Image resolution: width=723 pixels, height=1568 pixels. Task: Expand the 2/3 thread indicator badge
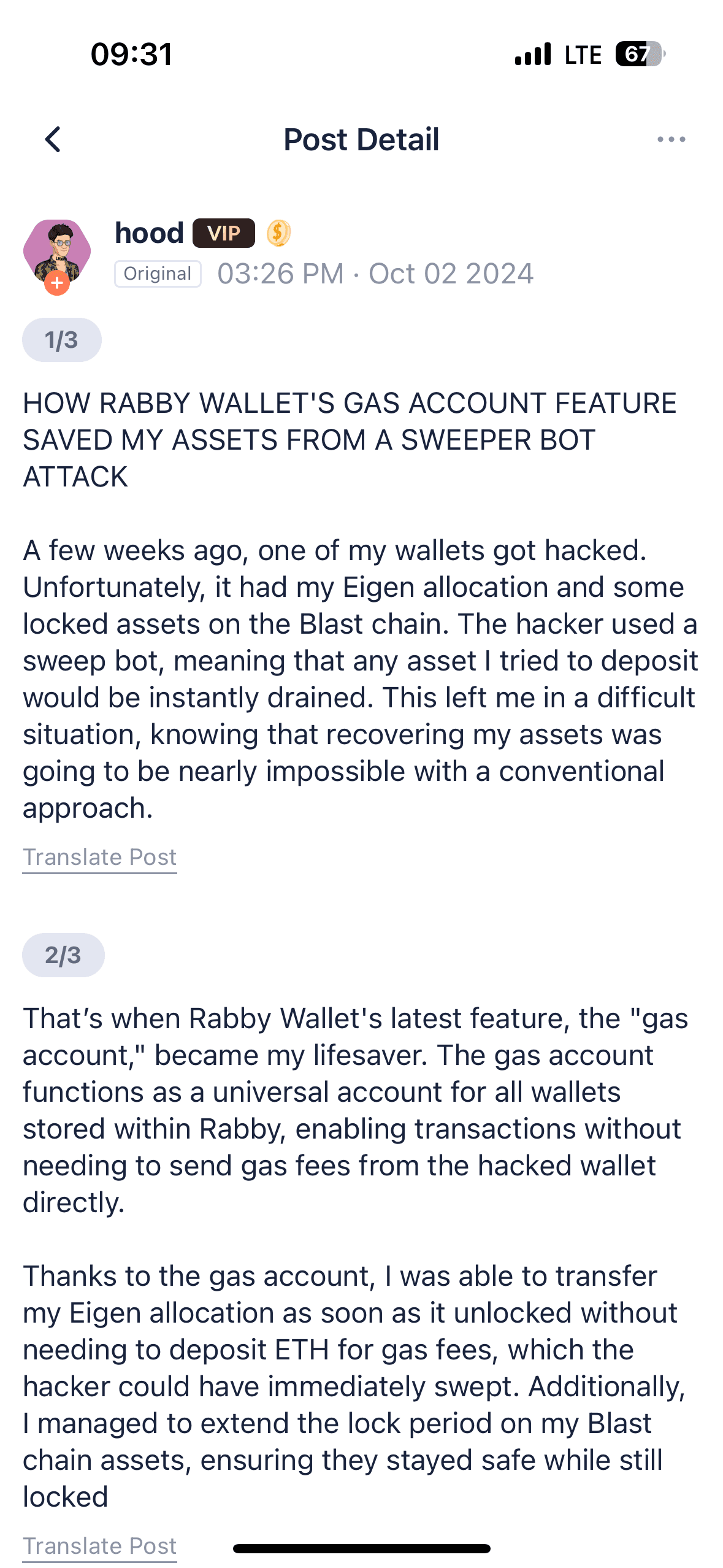click(x=64, y=955)
